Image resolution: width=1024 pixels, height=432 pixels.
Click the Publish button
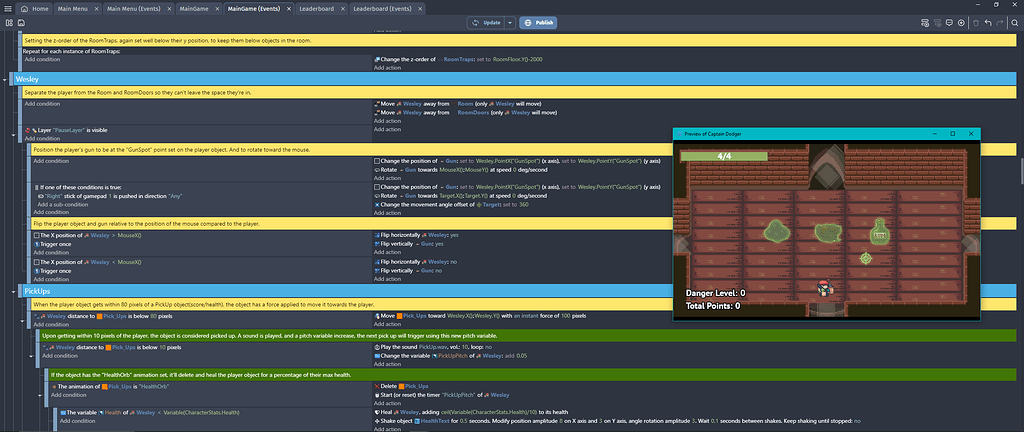point(538,22)
